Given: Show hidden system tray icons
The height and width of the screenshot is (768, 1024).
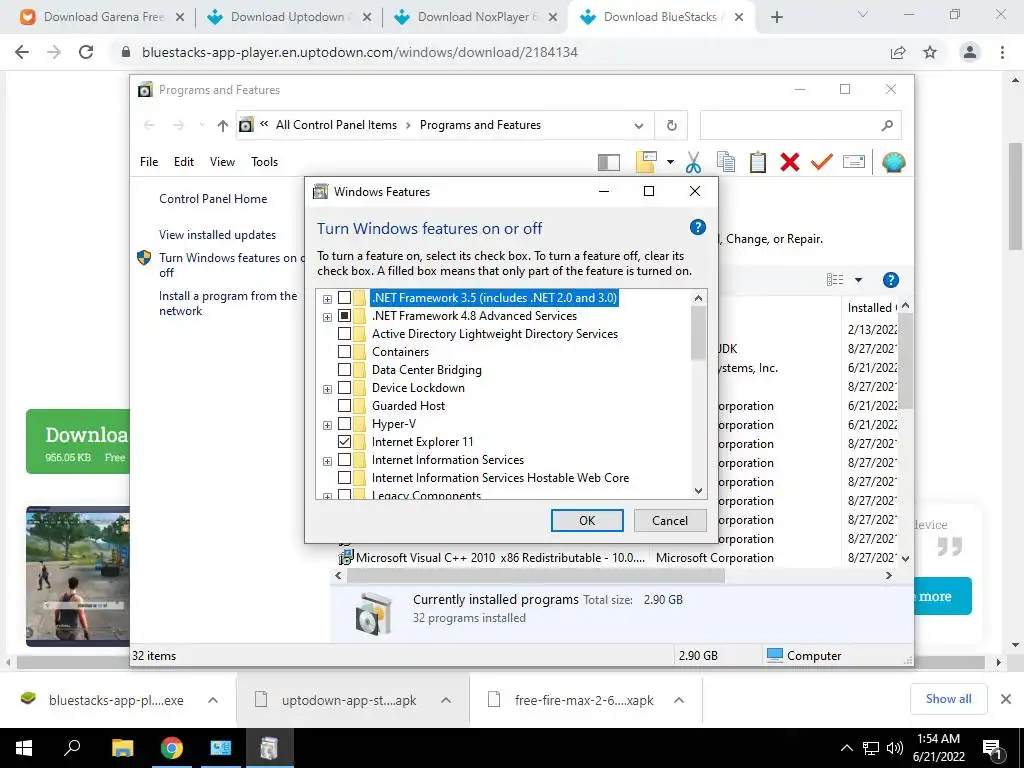Looking at the screenshot, I should point(846,748).
